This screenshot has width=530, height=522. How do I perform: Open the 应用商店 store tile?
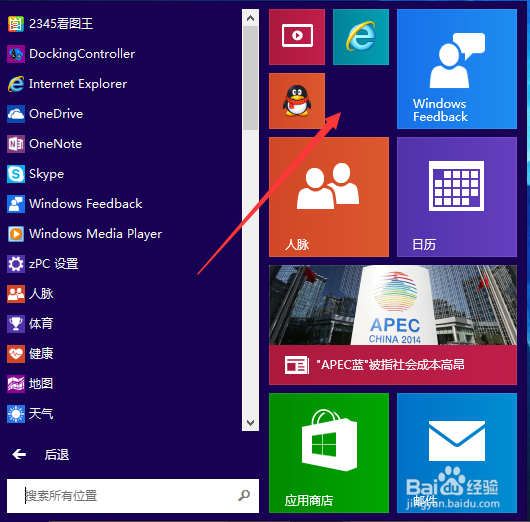[x=329, y=453]
